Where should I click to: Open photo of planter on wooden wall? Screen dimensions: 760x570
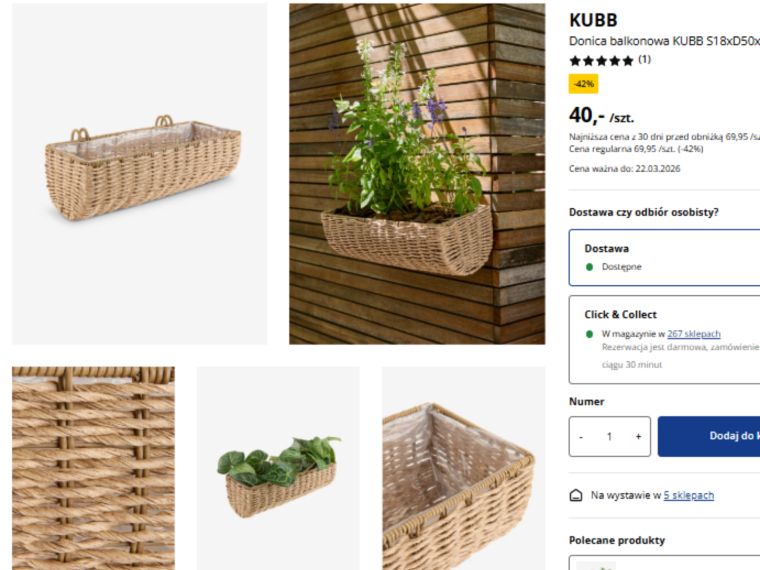coord(417,174)
